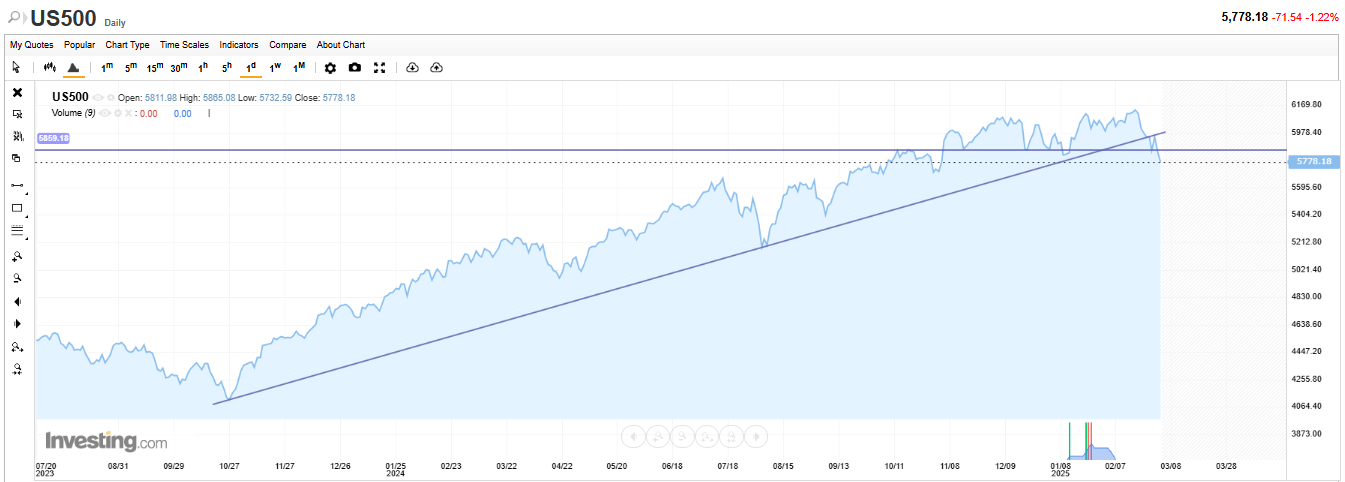Open the Indicators dropdown
This screenshot has width=1345, height=482.
pyautogui.click(x=239, y=45)
